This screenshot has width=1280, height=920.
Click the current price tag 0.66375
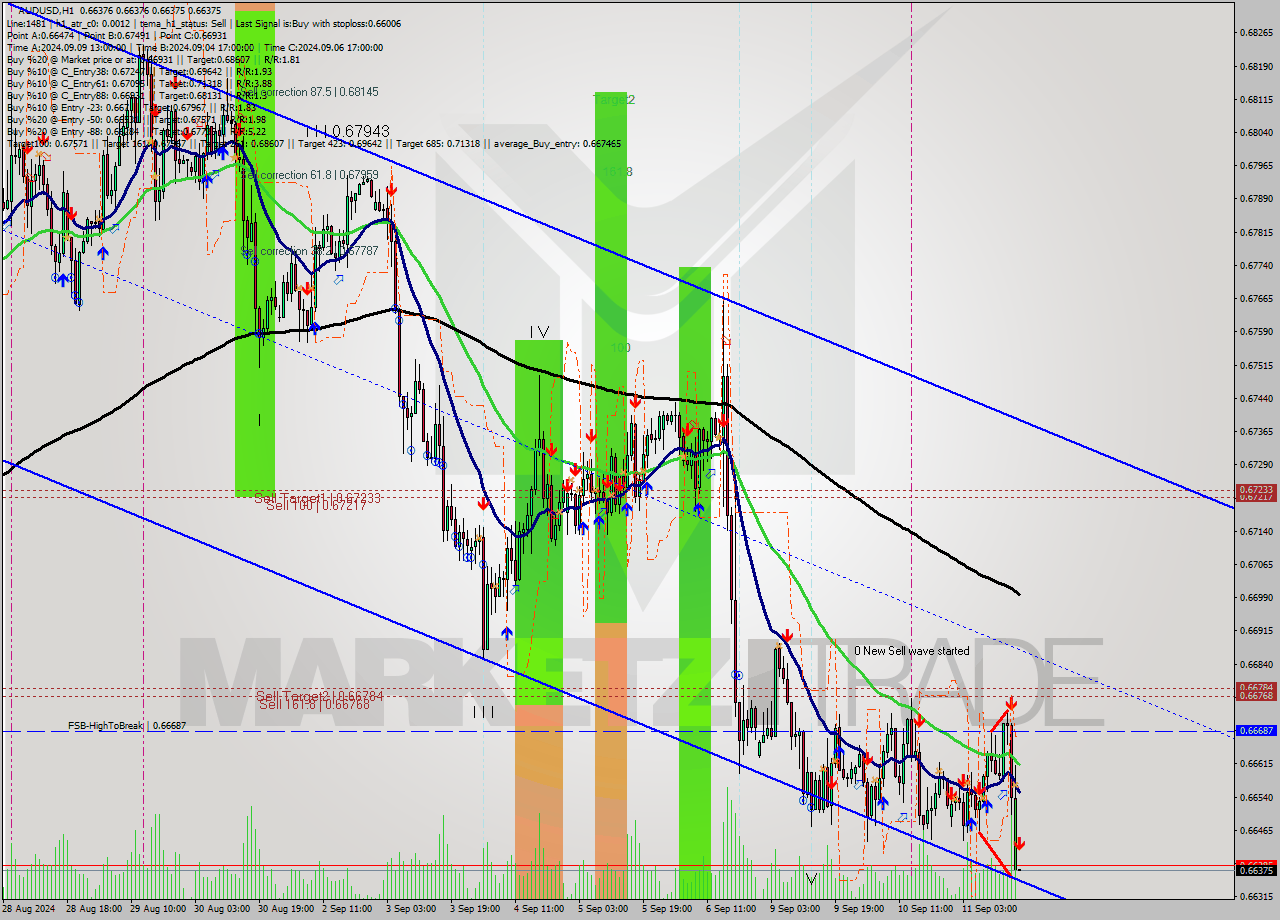[x=1257, y=871]
